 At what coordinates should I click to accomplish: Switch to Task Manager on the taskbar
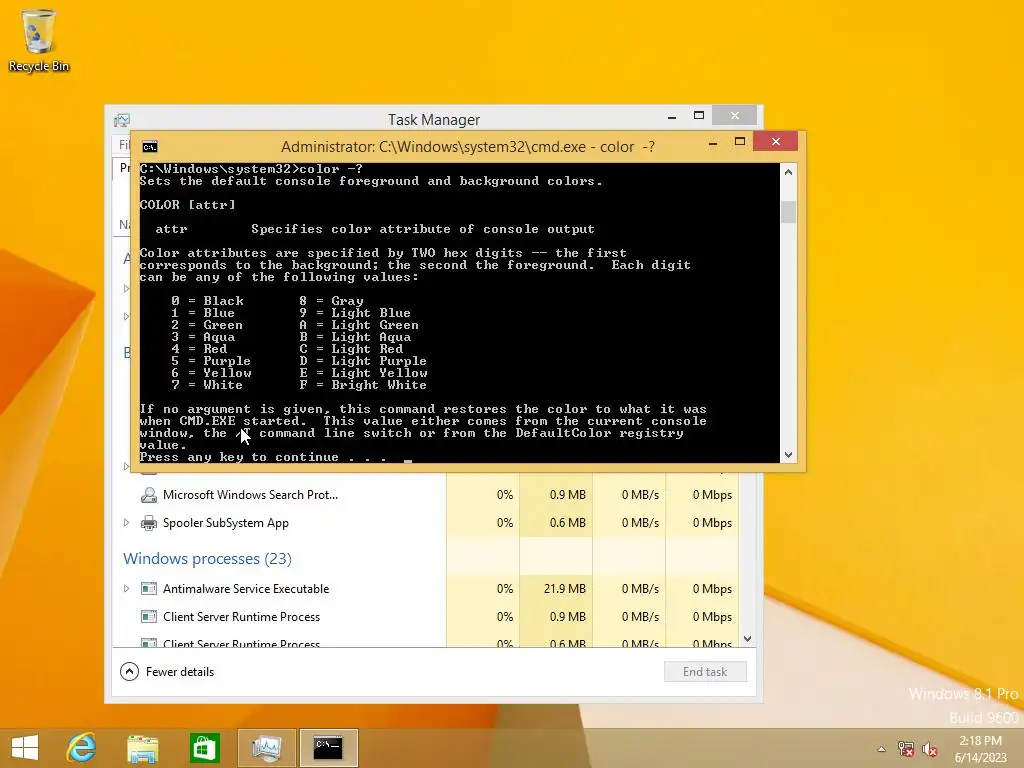(x=266, y=748)
